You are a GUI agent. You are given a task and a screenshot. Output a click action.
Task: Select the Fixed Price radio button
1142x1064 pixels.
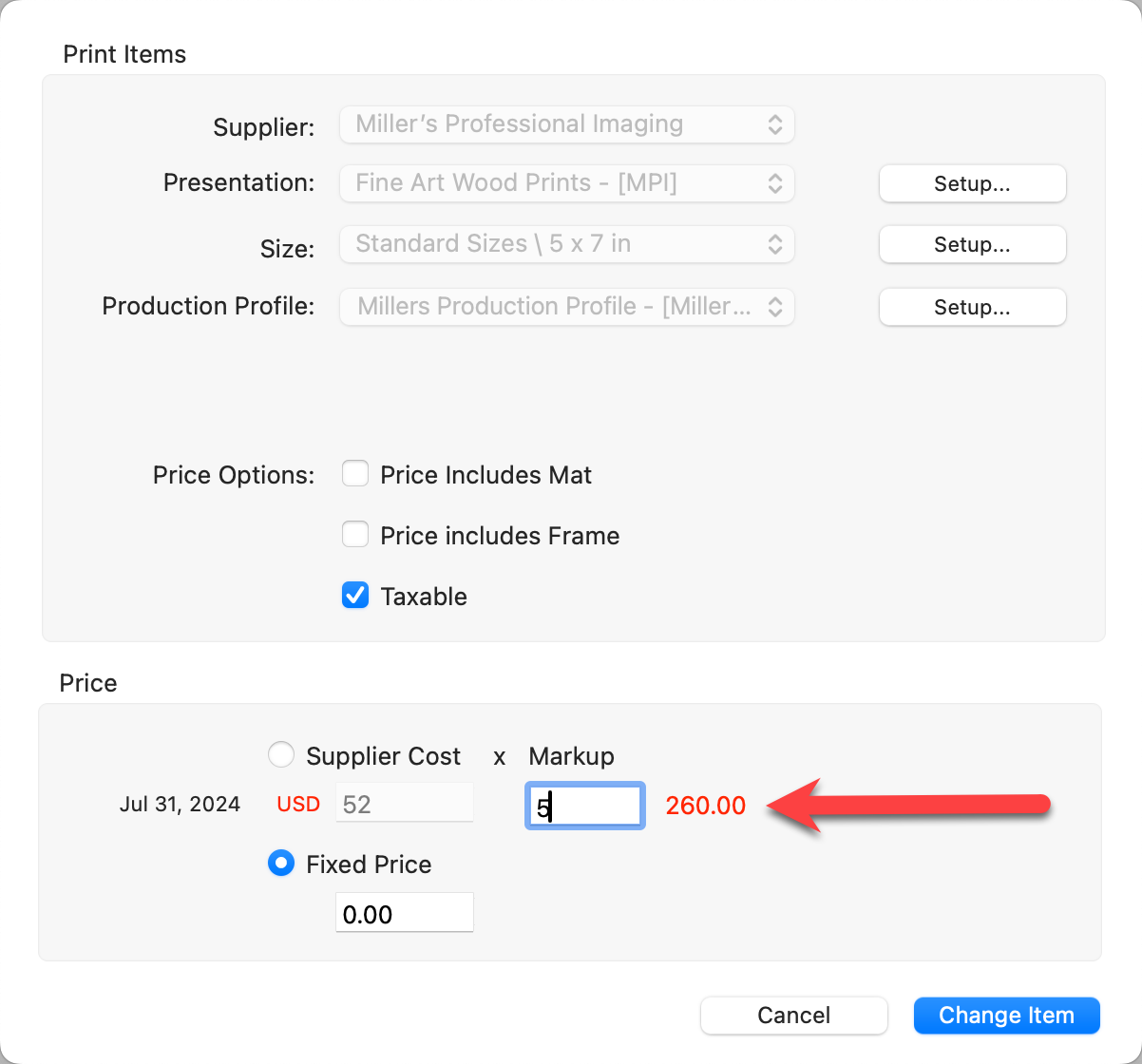click(x=281, y=864)
